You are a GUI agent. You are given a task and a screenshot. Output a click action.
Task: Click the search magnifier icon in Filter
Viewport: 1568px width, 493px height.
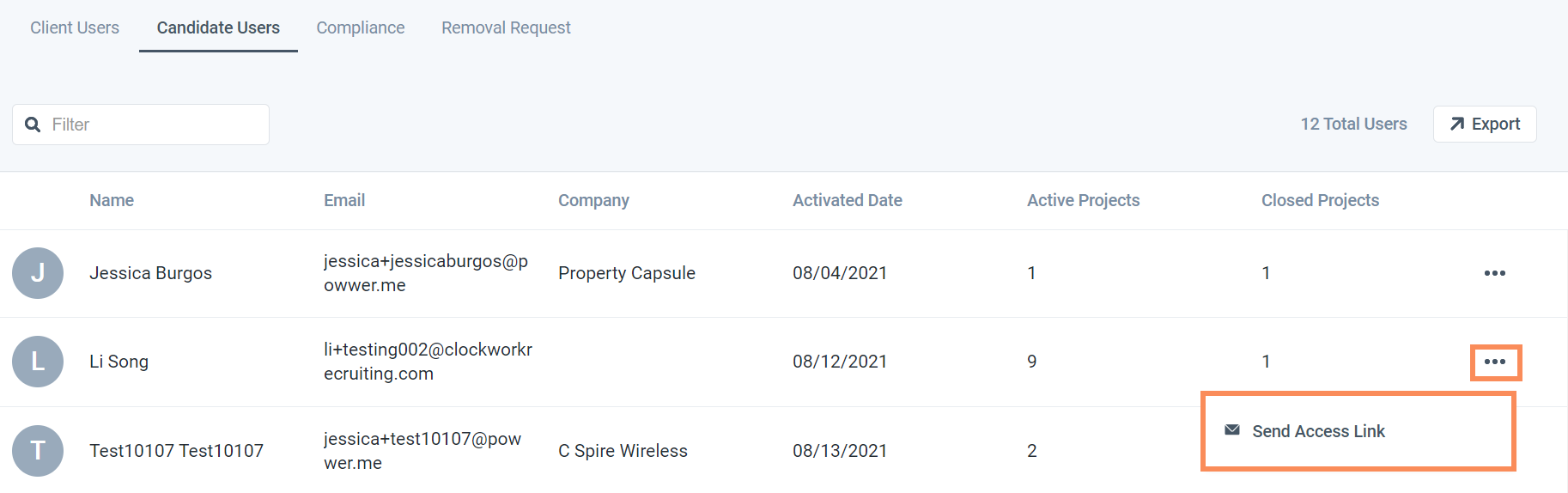pyautogui.click(x=33, y=125)
